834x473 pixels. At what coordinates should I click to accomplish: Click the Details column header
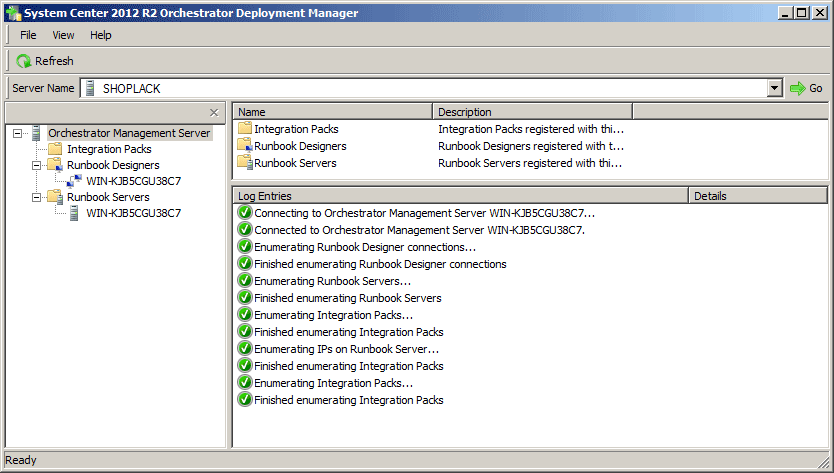pos(758,196)
